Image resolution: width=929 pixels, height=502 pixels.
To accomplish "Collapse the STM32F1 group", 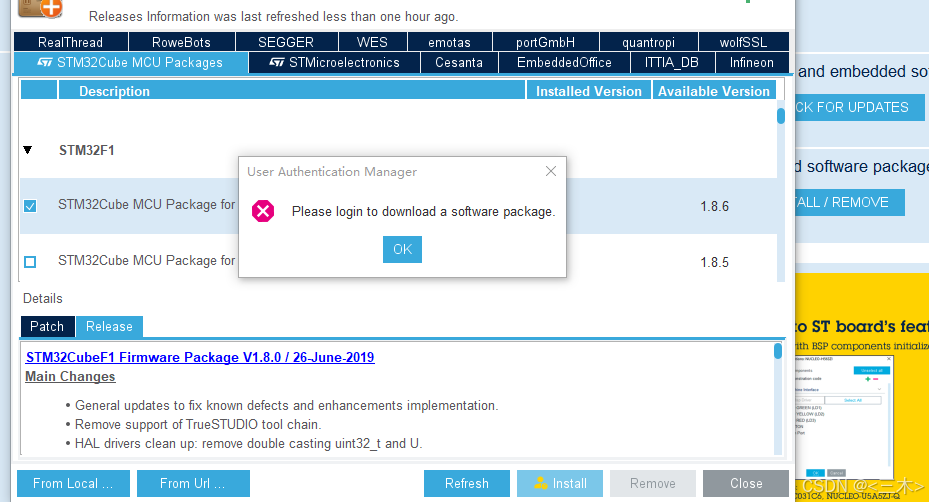I will click(28, 150).
